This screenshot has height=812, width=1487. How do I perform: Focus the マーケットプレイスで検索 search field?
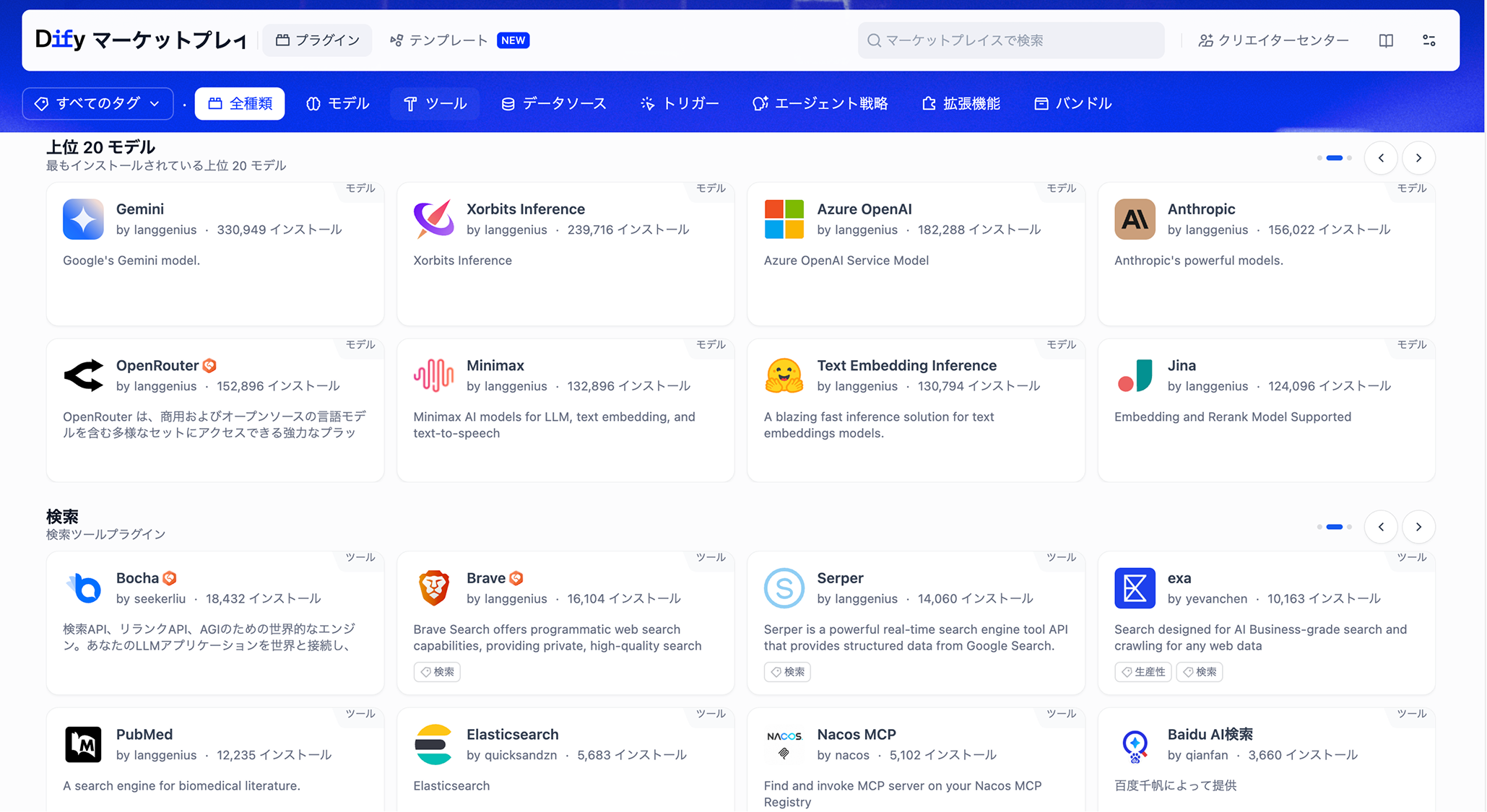tap(1011, 40)
